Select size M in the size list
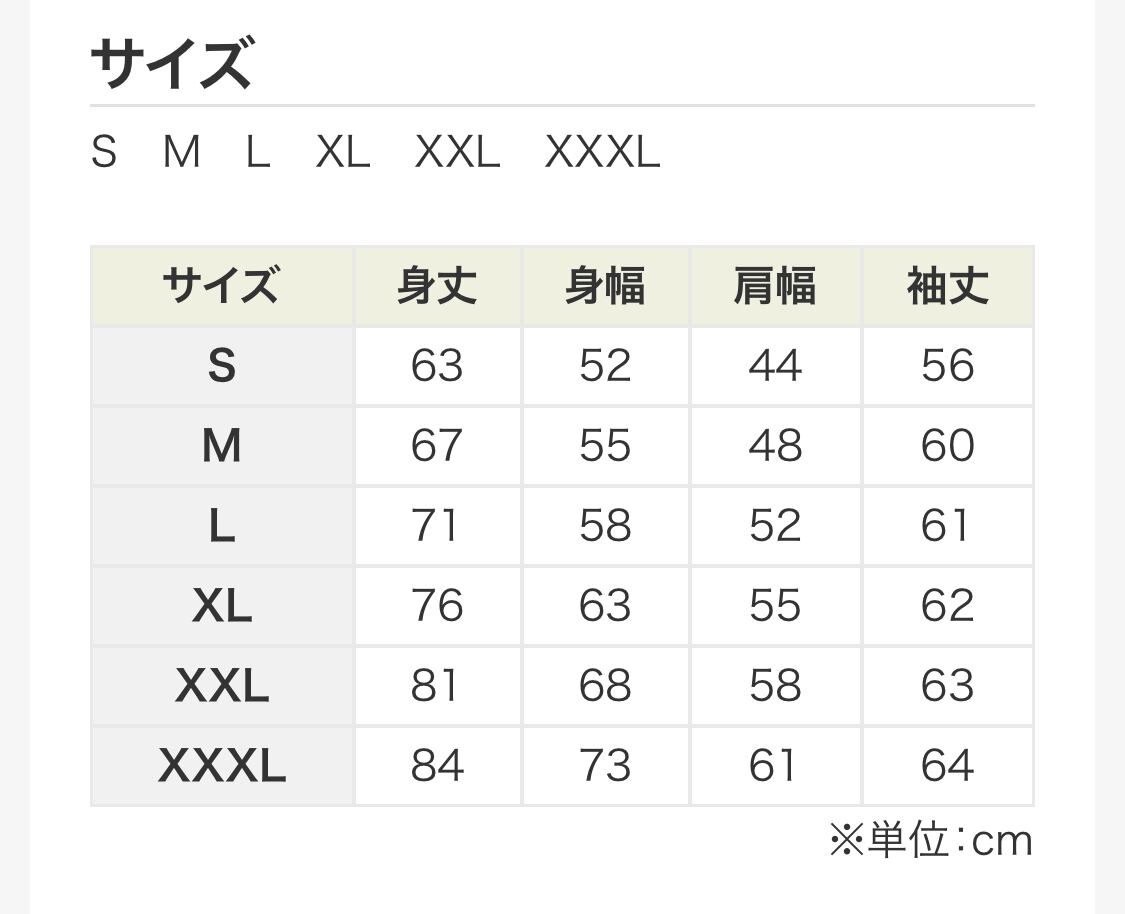 tap(181, 153)
